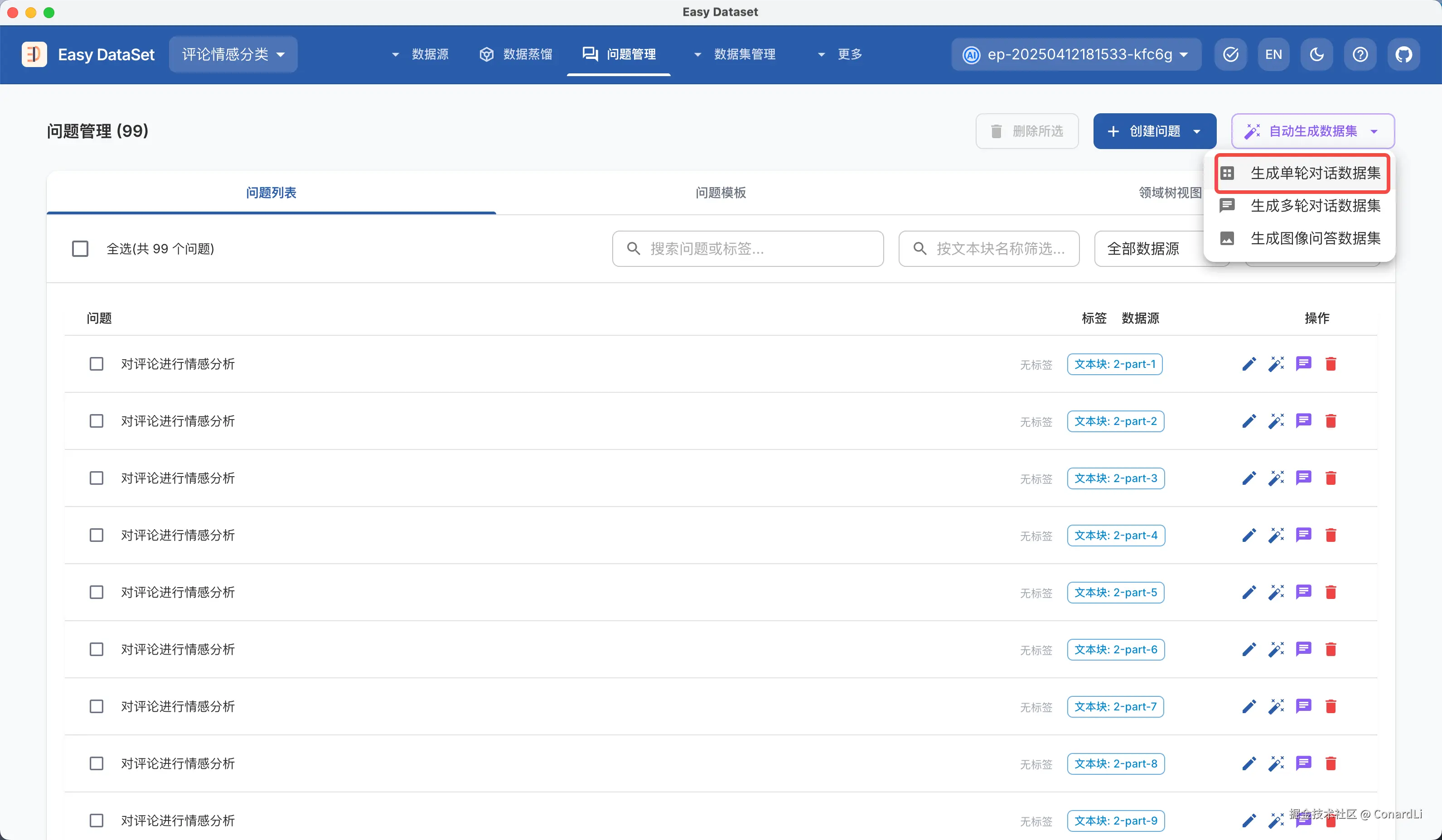The height and width of the screenshot is (840, 1442).
Task: Click the 文本块: 2-part-4 source tag
Action: point(1115,535)
